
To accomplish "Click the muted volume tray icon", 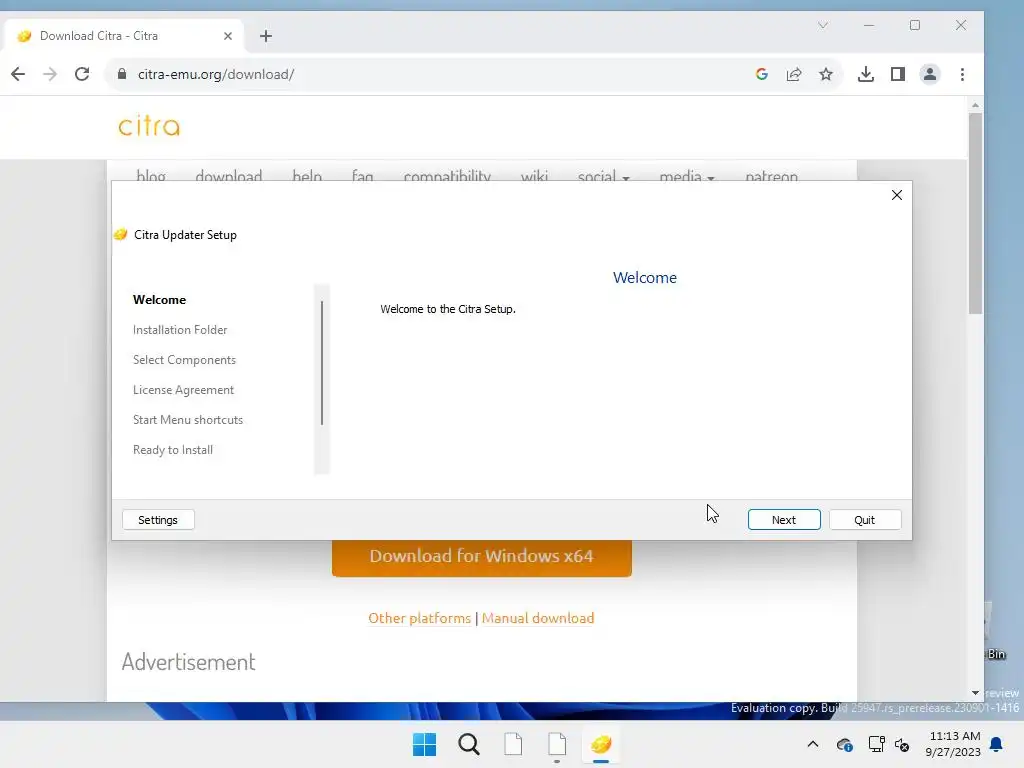I will 903,744.
